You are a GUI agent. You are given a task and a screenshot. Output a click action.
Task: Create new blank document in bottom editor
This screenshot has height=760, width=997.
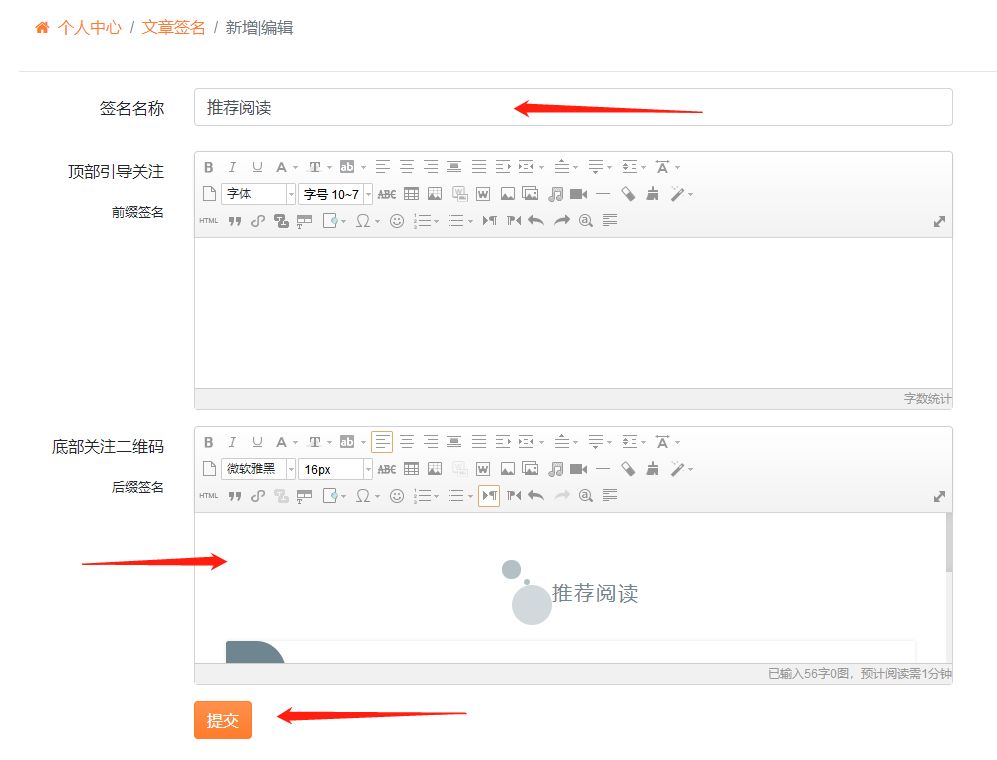click(x=209, y=469)
